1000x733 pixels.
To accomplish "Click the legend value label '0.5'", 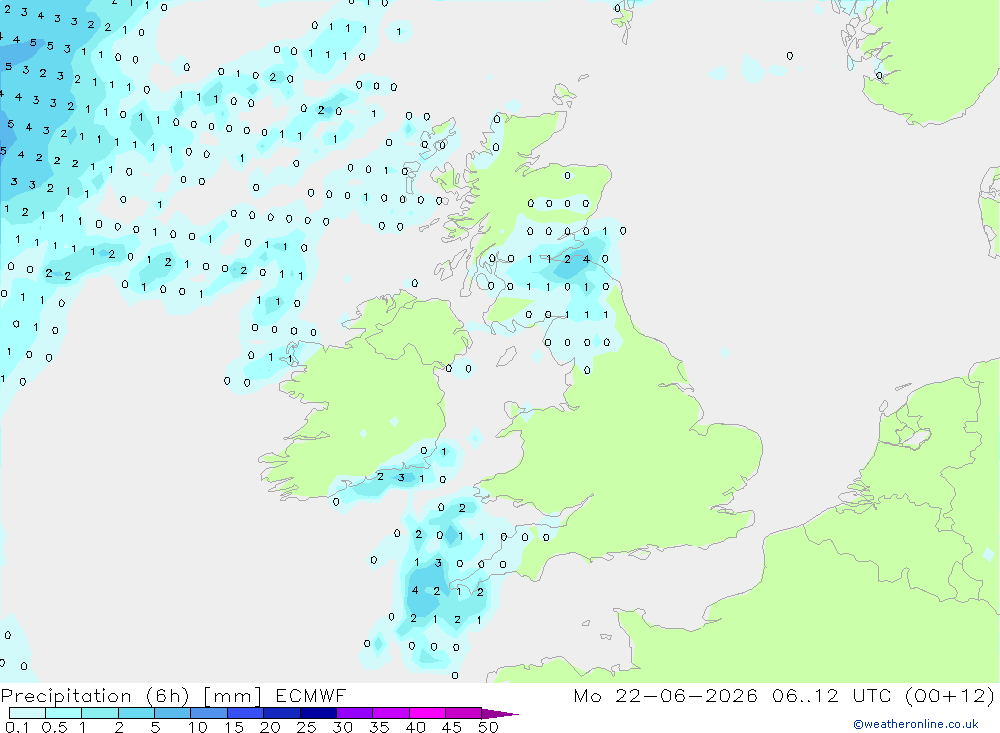I will (54, 727).
